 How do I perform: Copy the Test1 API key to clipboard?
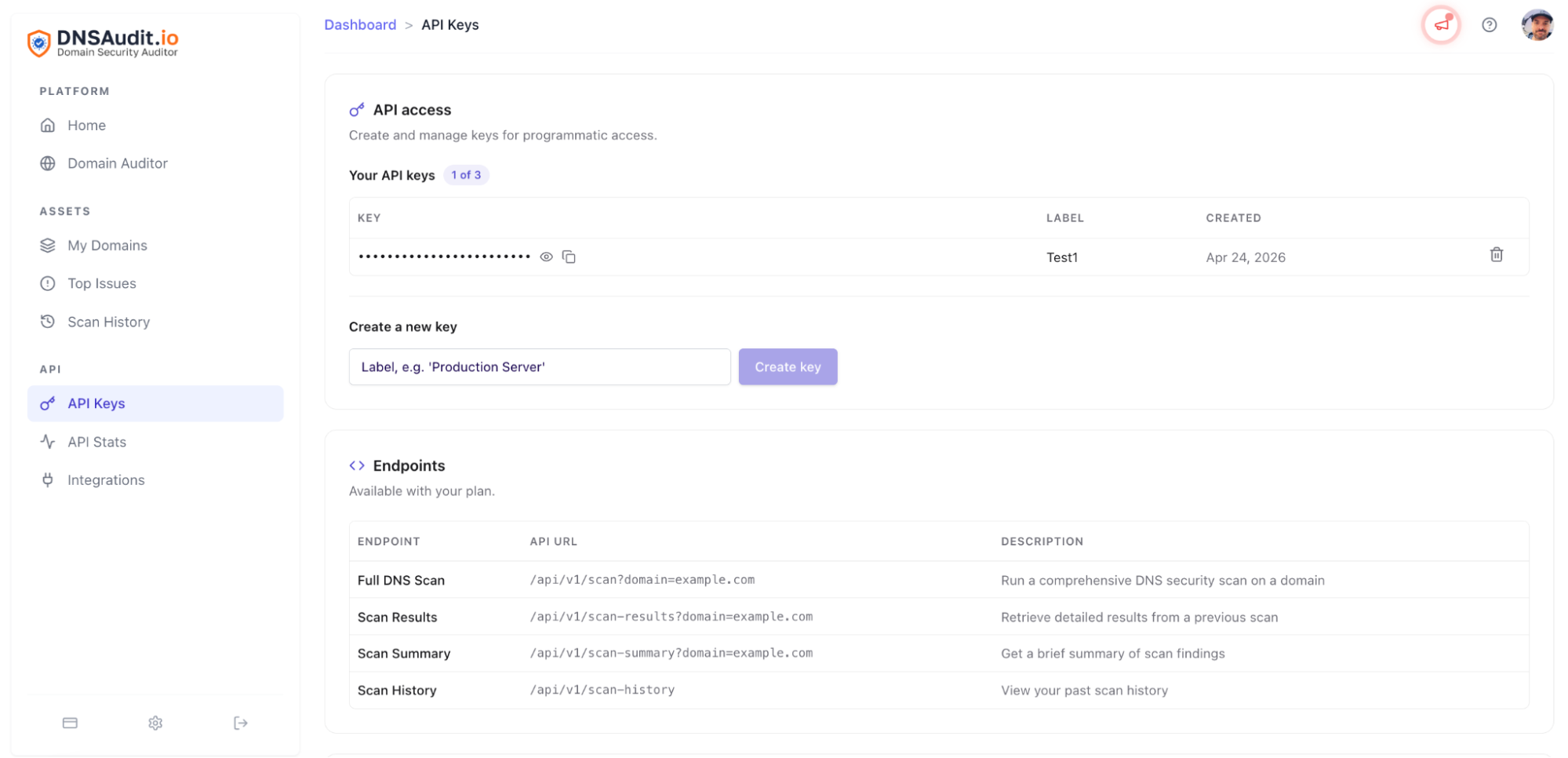(x=569, y=257)
